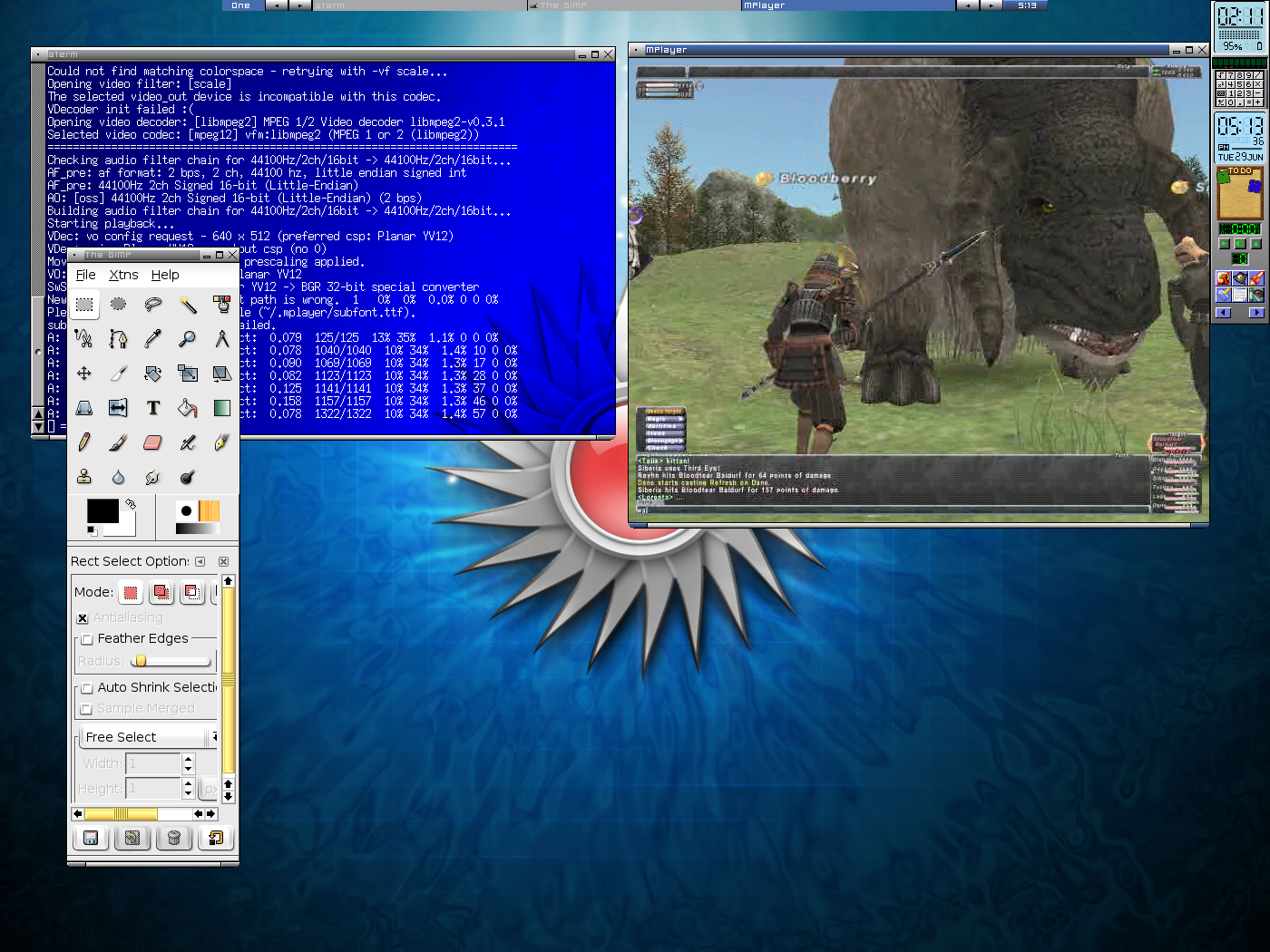Open the active pattern selector

210,510
